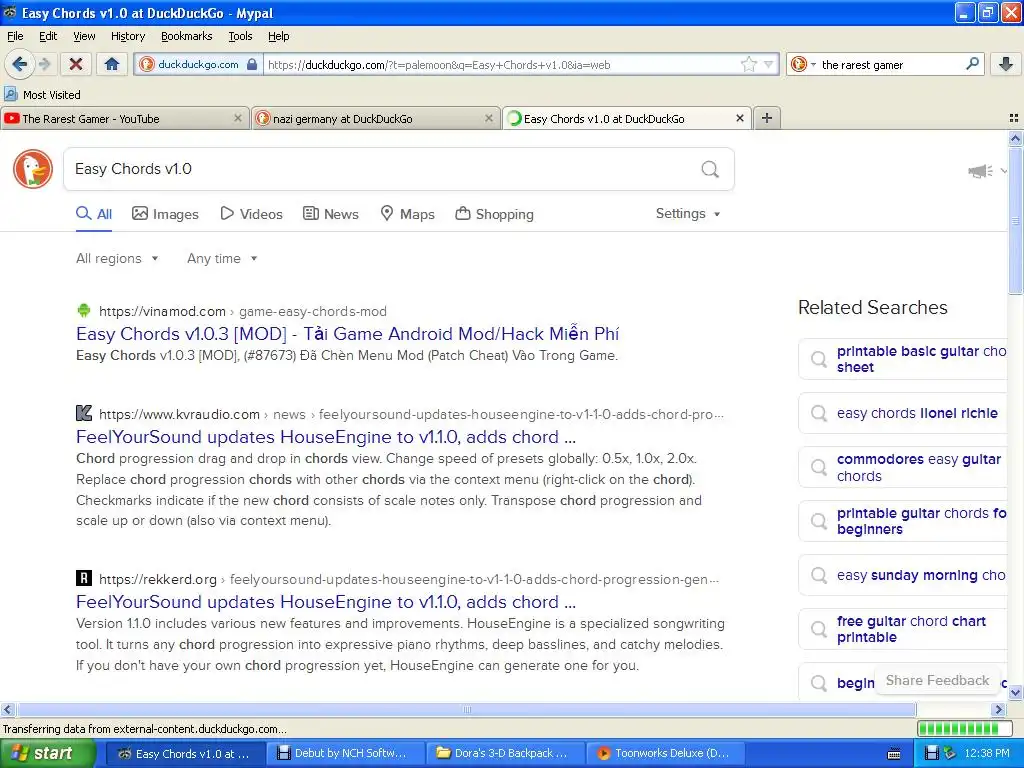Search related: easy chords lionel richie

(903, 413)
